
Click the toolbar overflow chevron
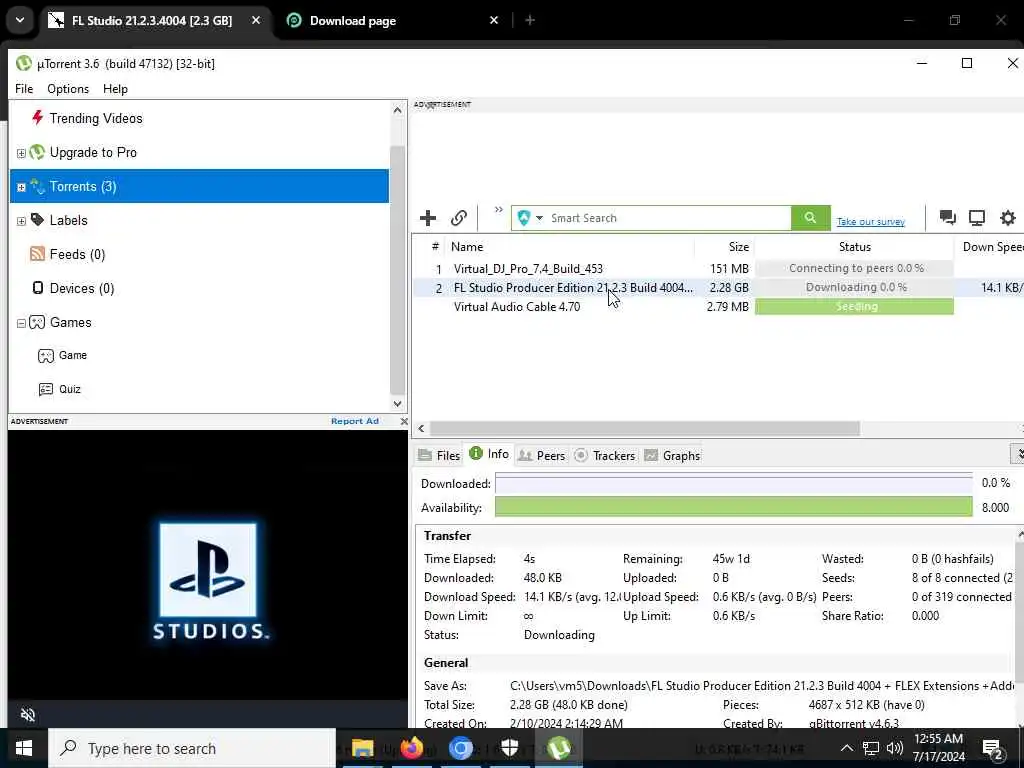click(x=499, y=210)
